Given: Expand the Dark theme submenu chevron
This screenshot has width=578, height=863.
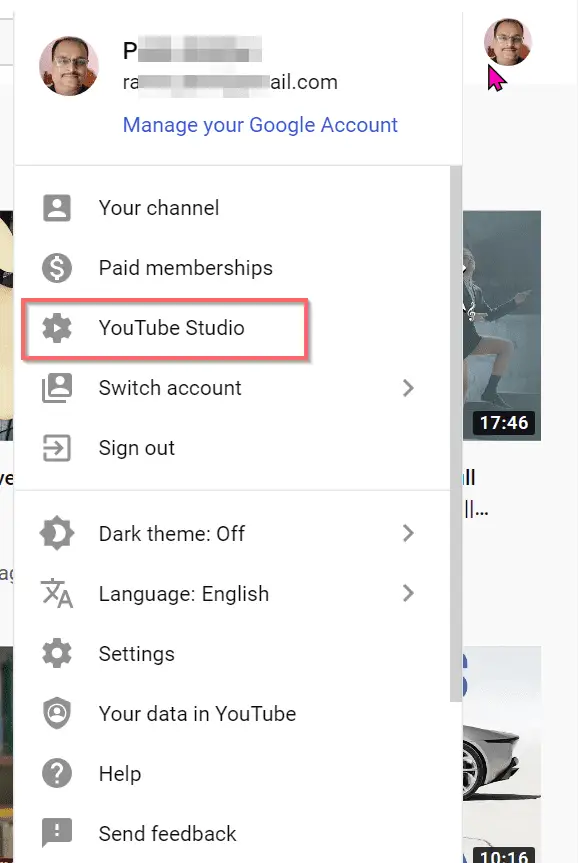Looking at the screenshot, I should coord(408,533).
